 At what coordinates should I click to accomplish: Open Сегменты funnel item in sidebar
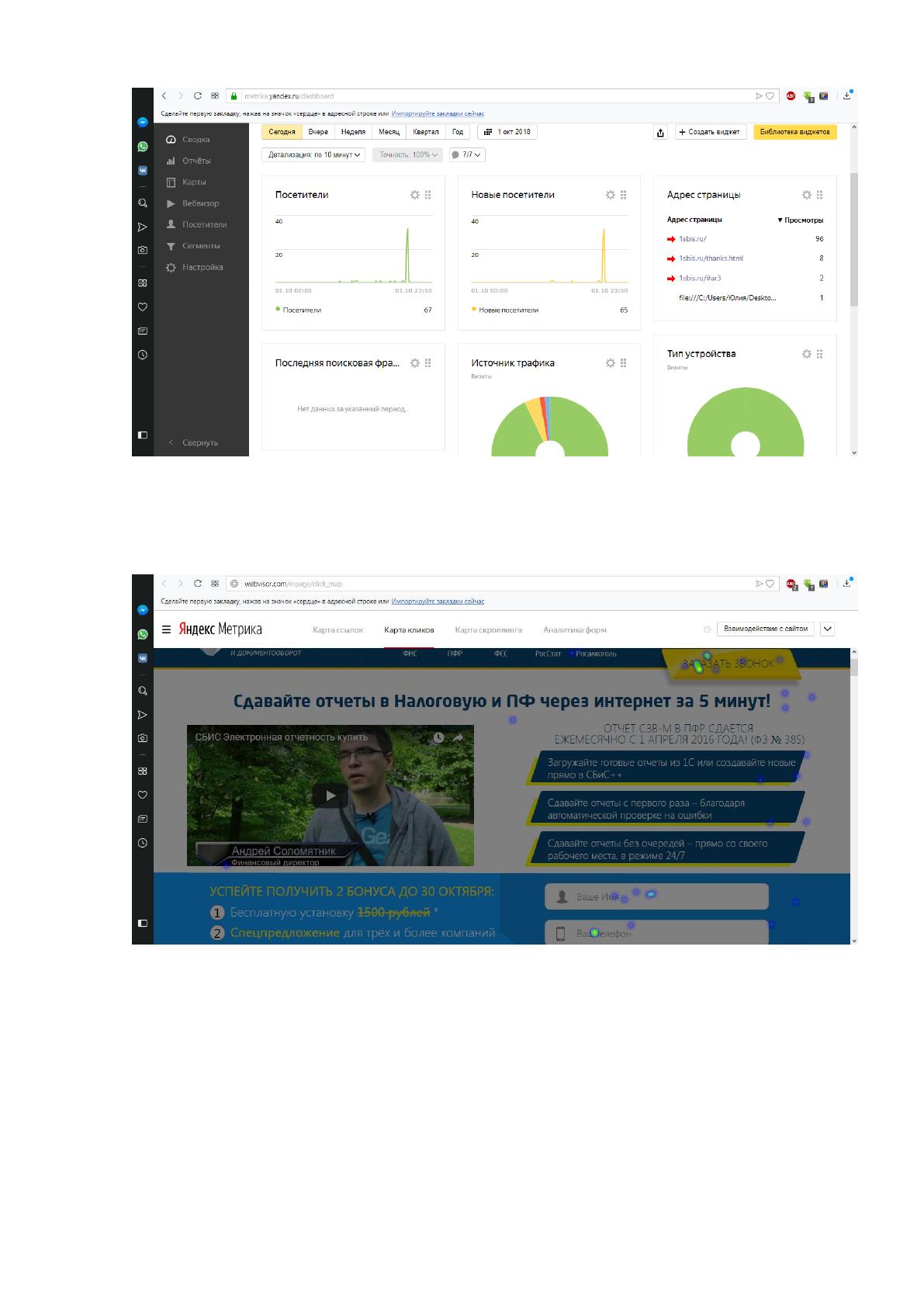(x=194, y=246)
